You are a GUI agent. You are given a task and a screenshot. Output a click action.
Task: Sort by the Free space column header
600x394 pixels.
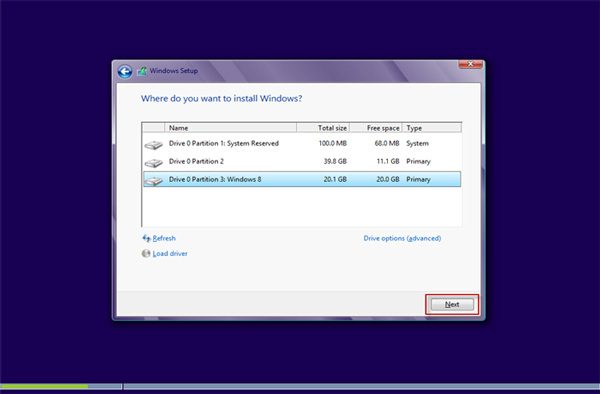pos(376,128)
